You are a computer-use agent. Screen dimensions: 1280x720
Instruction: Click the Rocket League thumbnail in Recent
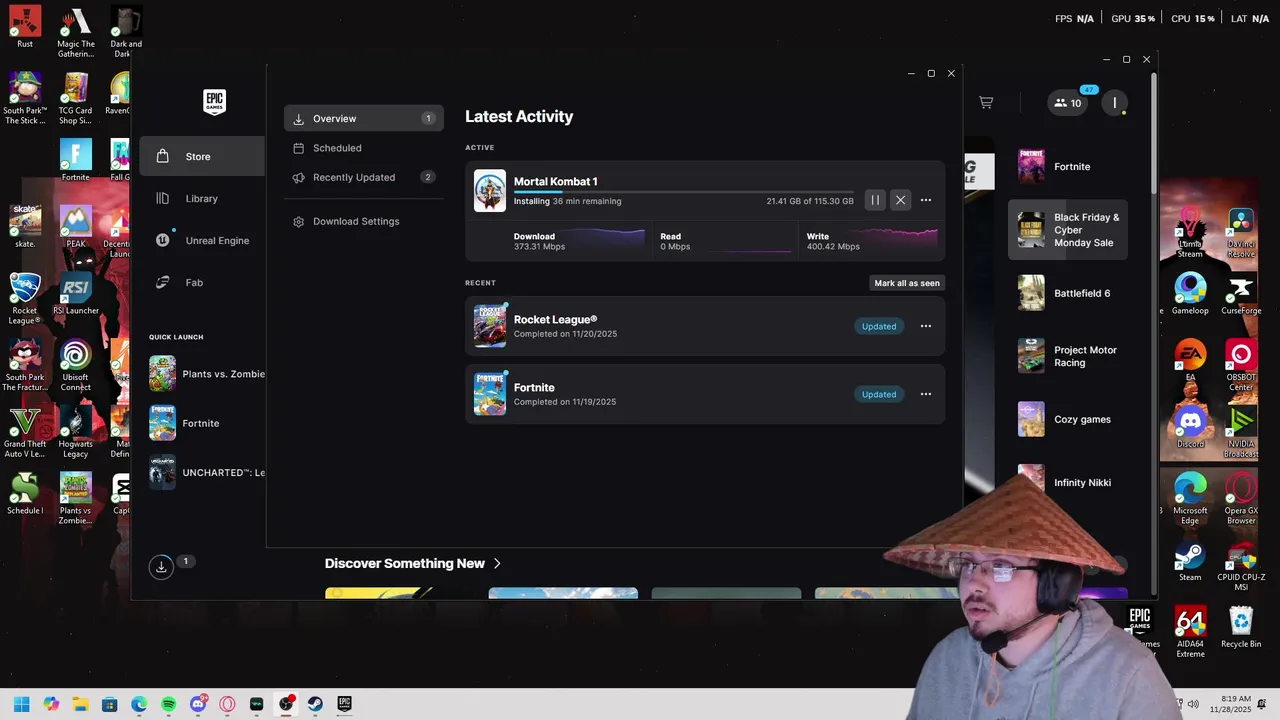click(x=490, y=326)
